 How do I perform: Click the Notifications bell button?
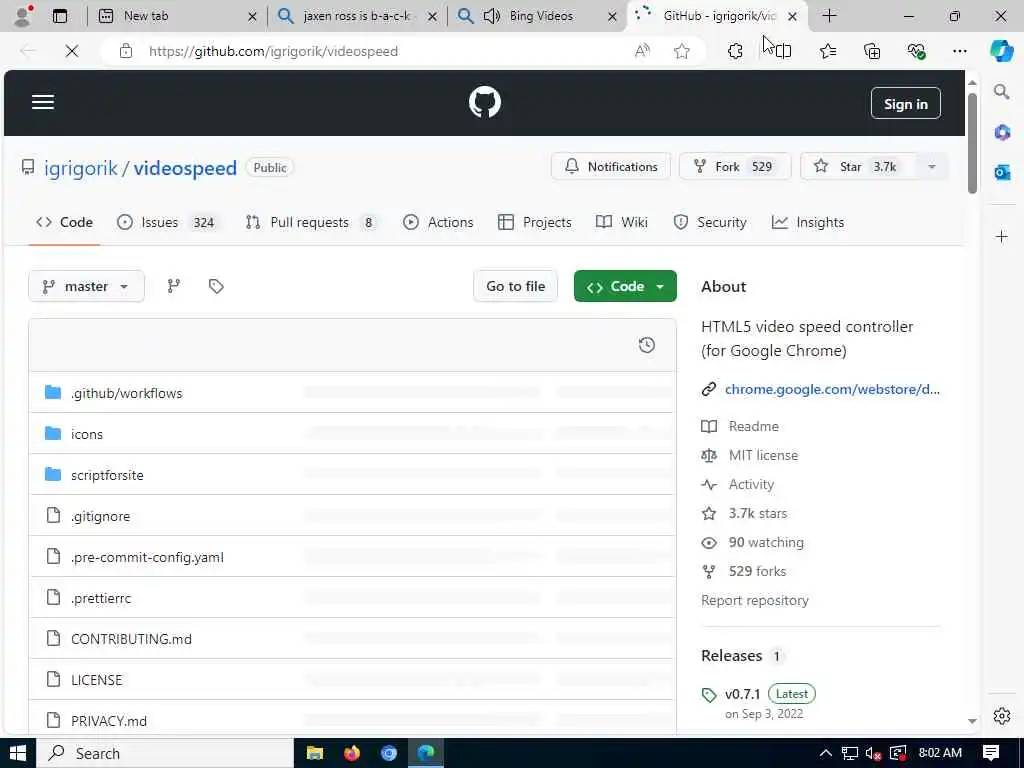(x=611, y=167)
